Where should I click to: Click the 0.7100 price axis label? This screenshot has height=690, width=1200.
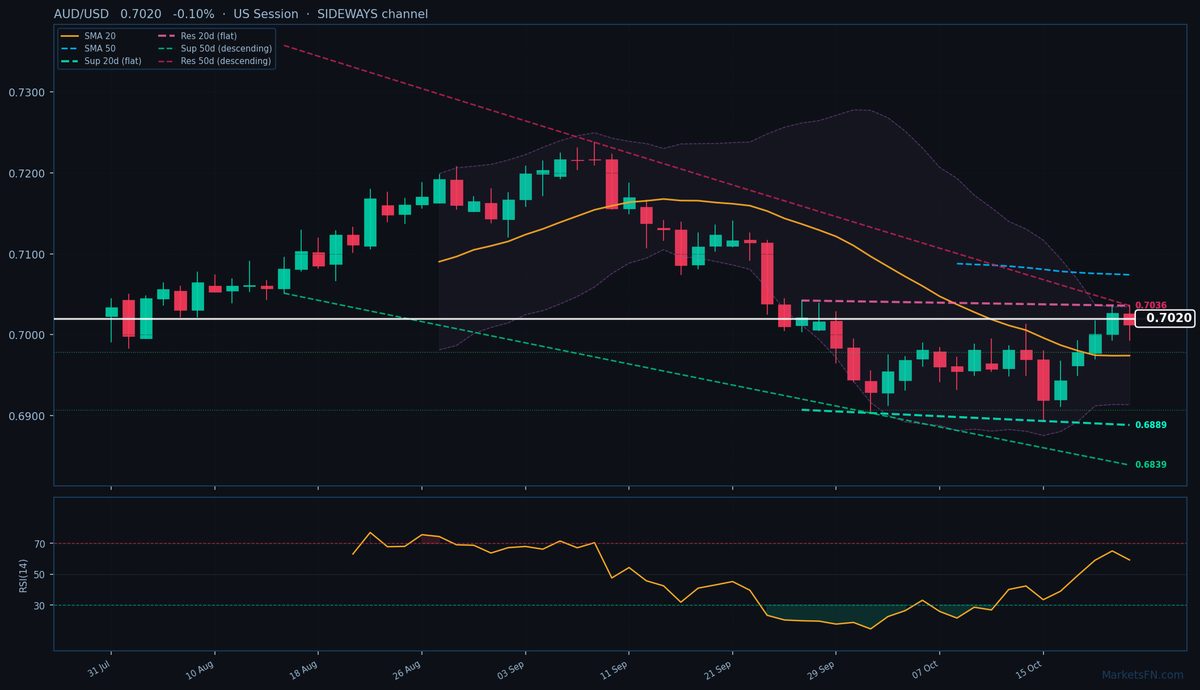point(26,254)
